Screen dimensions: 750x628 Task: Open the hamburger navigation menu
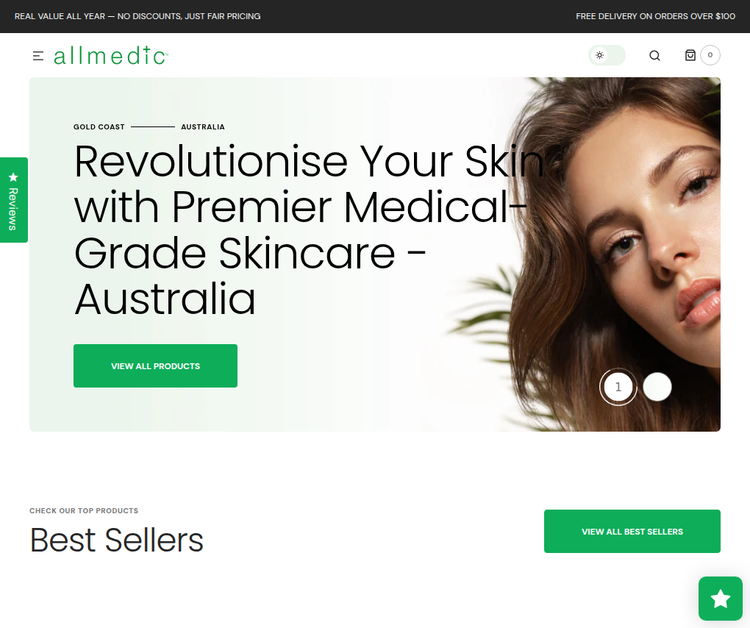38,56
